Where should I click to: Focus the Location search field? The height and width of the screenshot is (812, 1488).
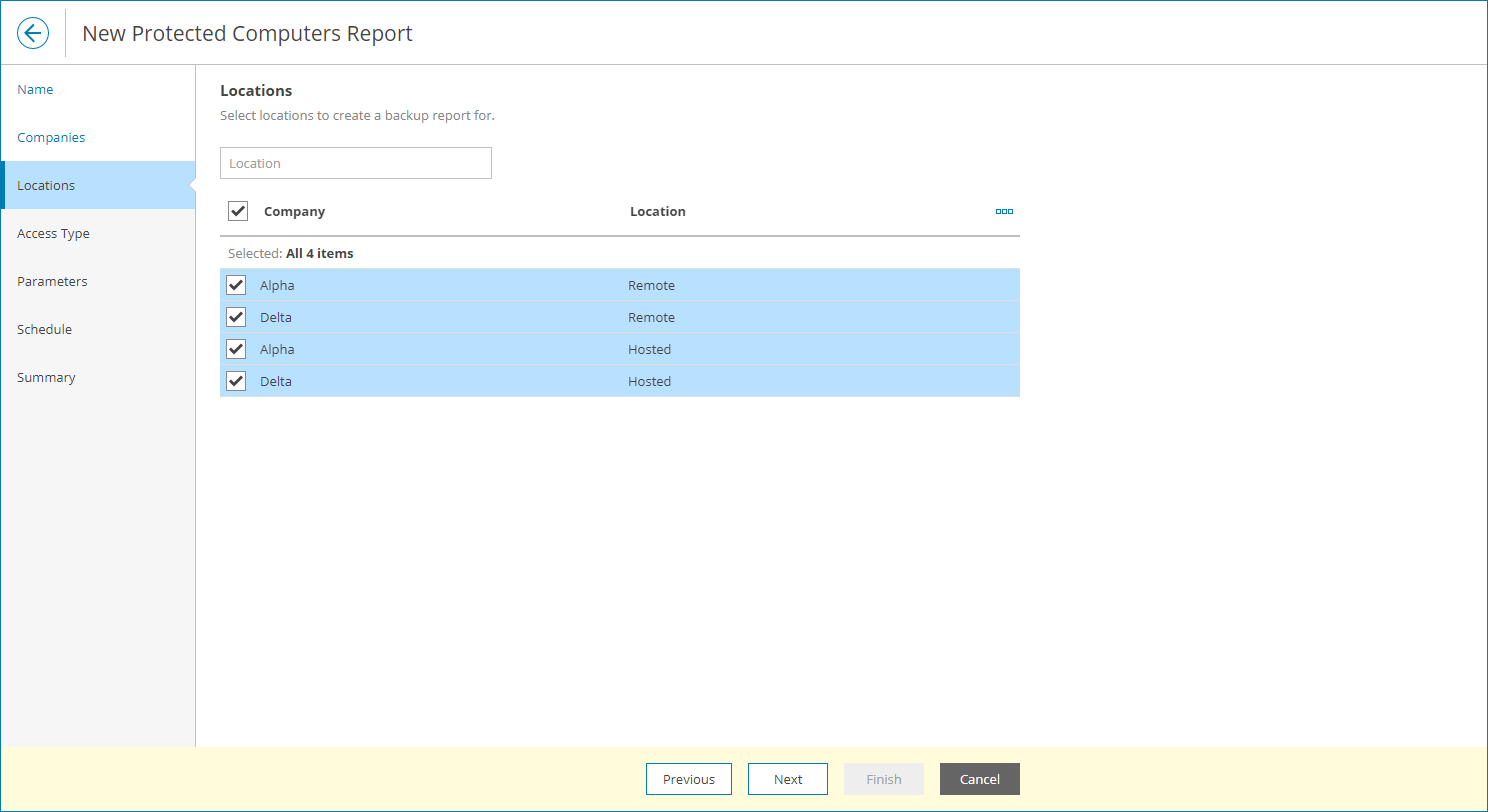click(x=356, y=163)
